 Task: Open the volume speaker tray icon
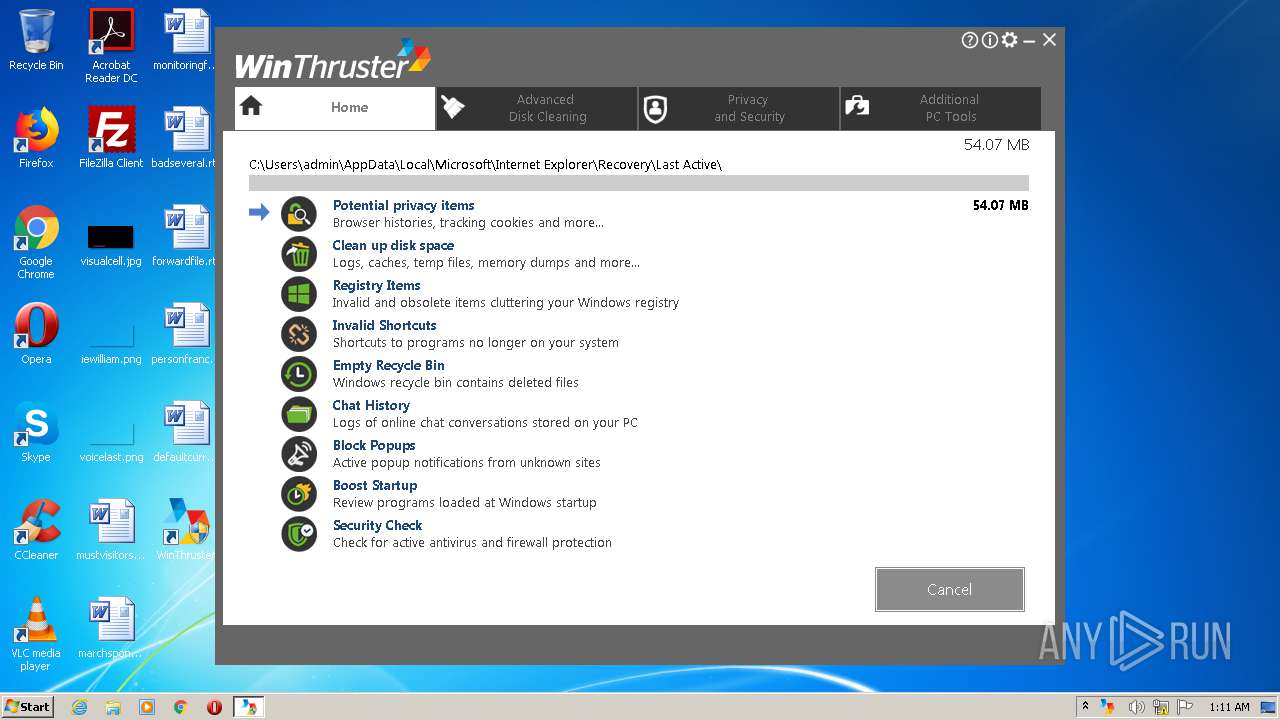click(x=1137, y=707)
